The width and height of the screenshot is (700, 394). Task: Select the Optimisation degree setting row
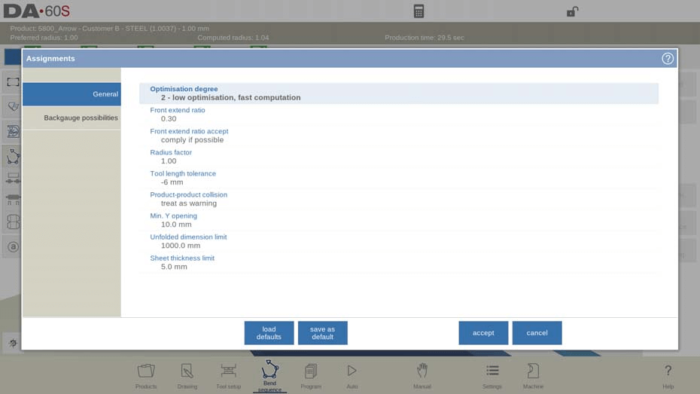point(399,93)
